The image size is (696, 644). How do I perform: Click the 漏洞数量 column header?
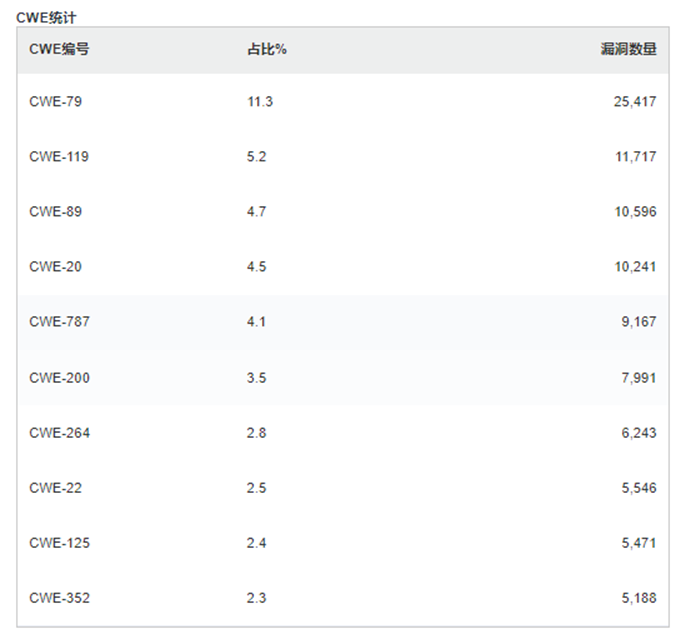point(628,49)
